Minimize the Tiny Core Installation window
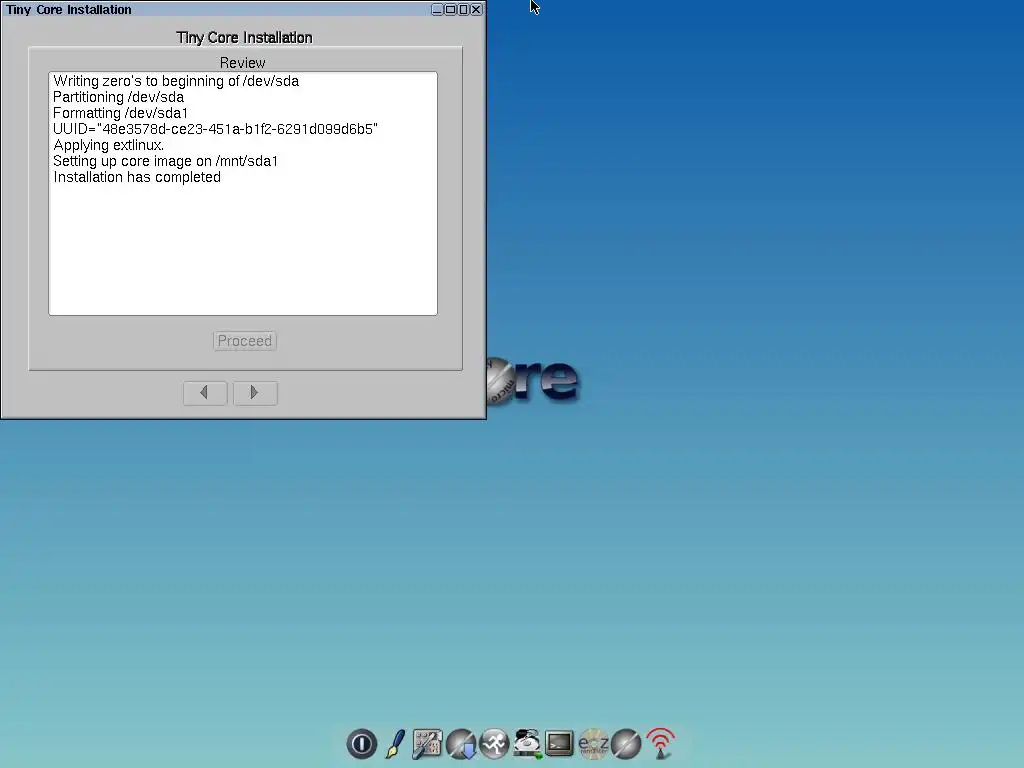This screenshot has height=768, width=1024. point(437,9)
